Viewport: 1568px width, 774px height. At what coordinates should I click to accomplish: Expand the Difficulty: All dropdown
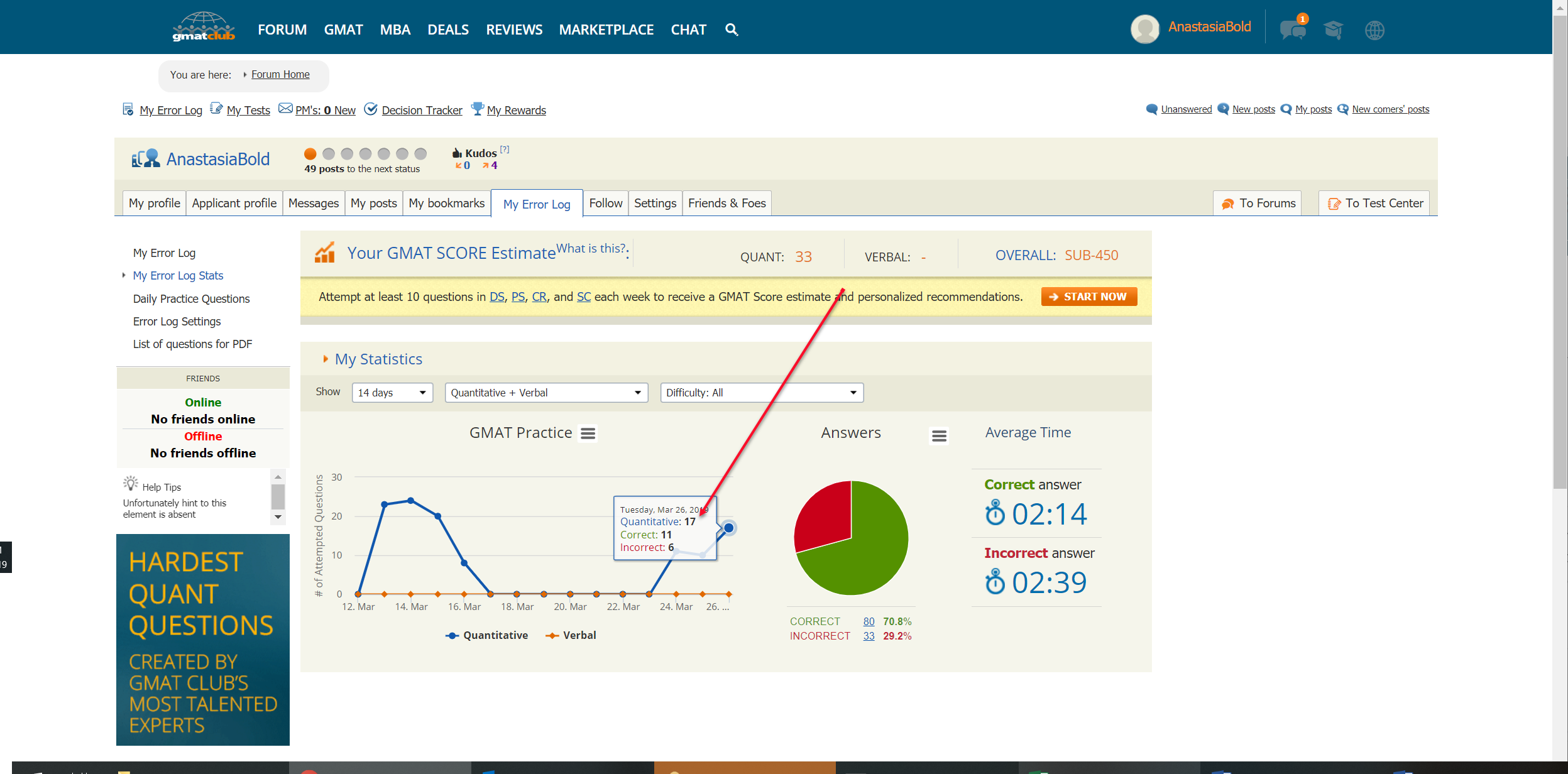coord(761,393)
